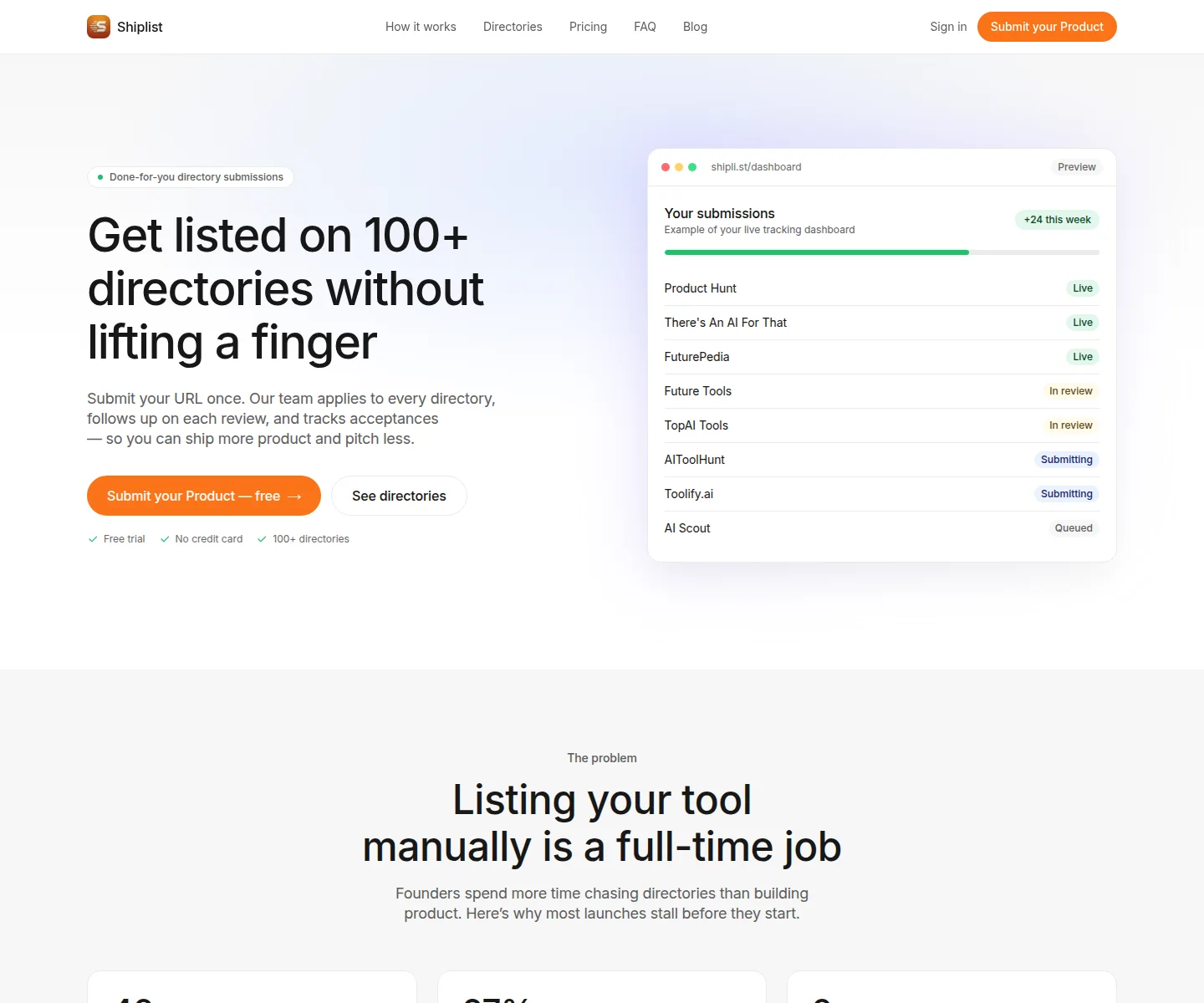Click Queued status for AI Scout
This screenshot has width=1204, height=1003.
tap(1074, 528)
